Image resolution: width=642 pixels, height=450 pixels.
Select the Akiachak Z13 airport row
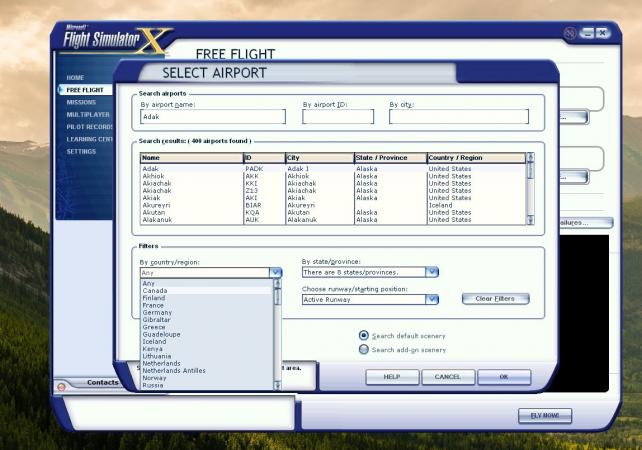point(333,190)
